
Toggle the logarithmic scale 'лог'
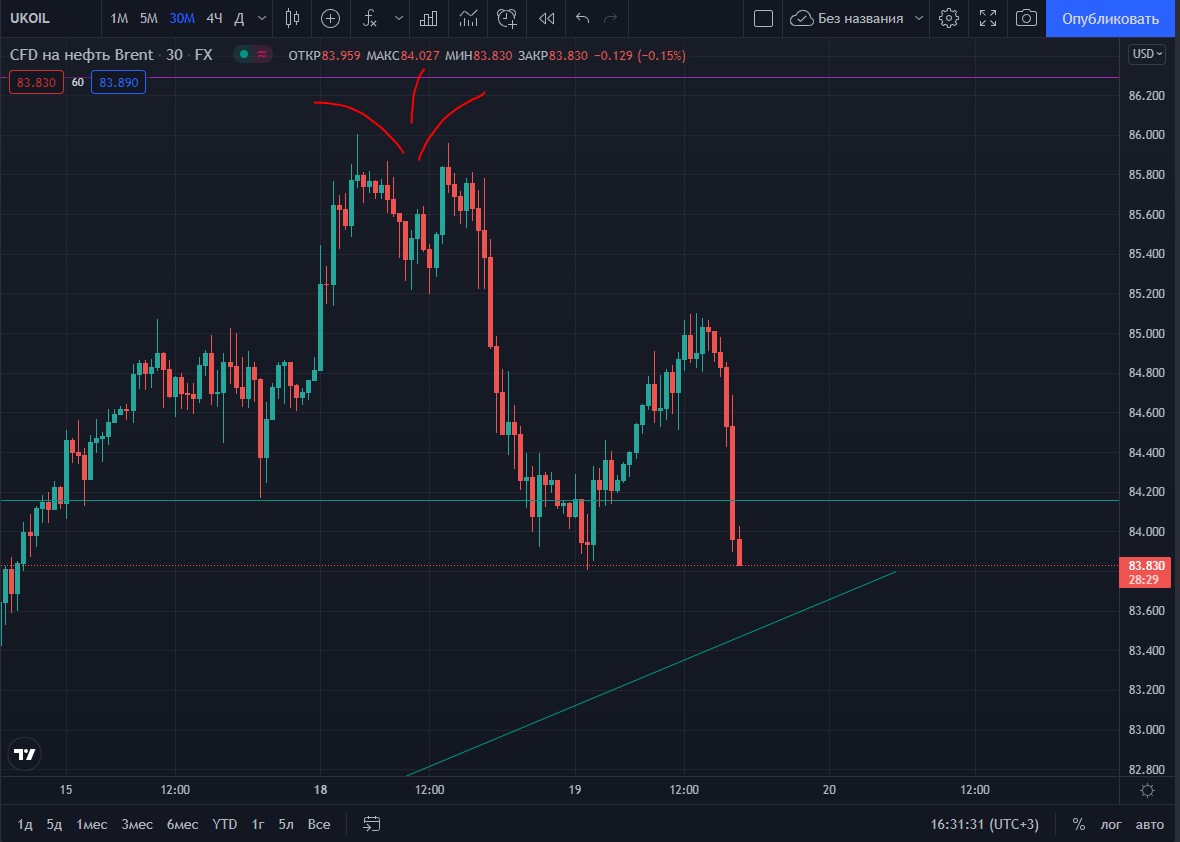point(1111,824)
